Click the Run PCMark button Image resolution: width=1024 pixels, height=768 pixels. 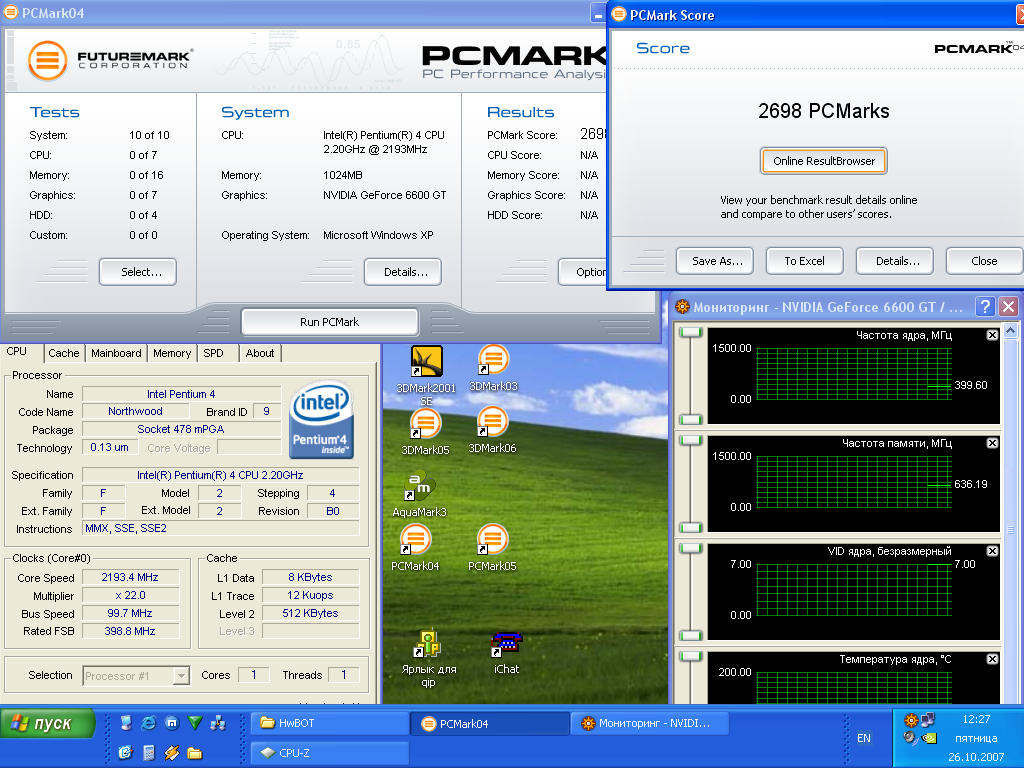tap(330, 322)
